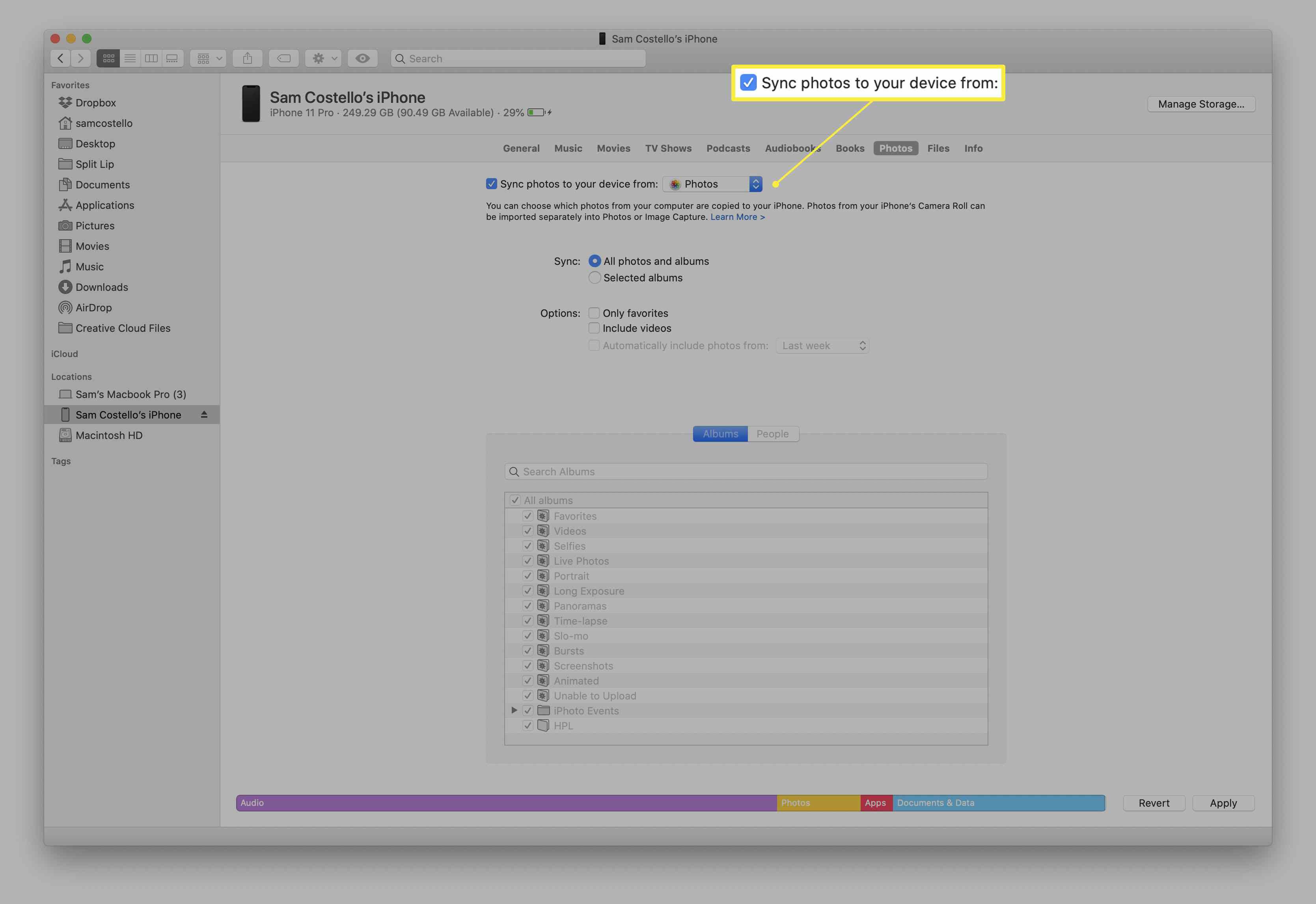Select All photos and albums radio
Screen dimensions: 1316x904
(x=594, y=261)
